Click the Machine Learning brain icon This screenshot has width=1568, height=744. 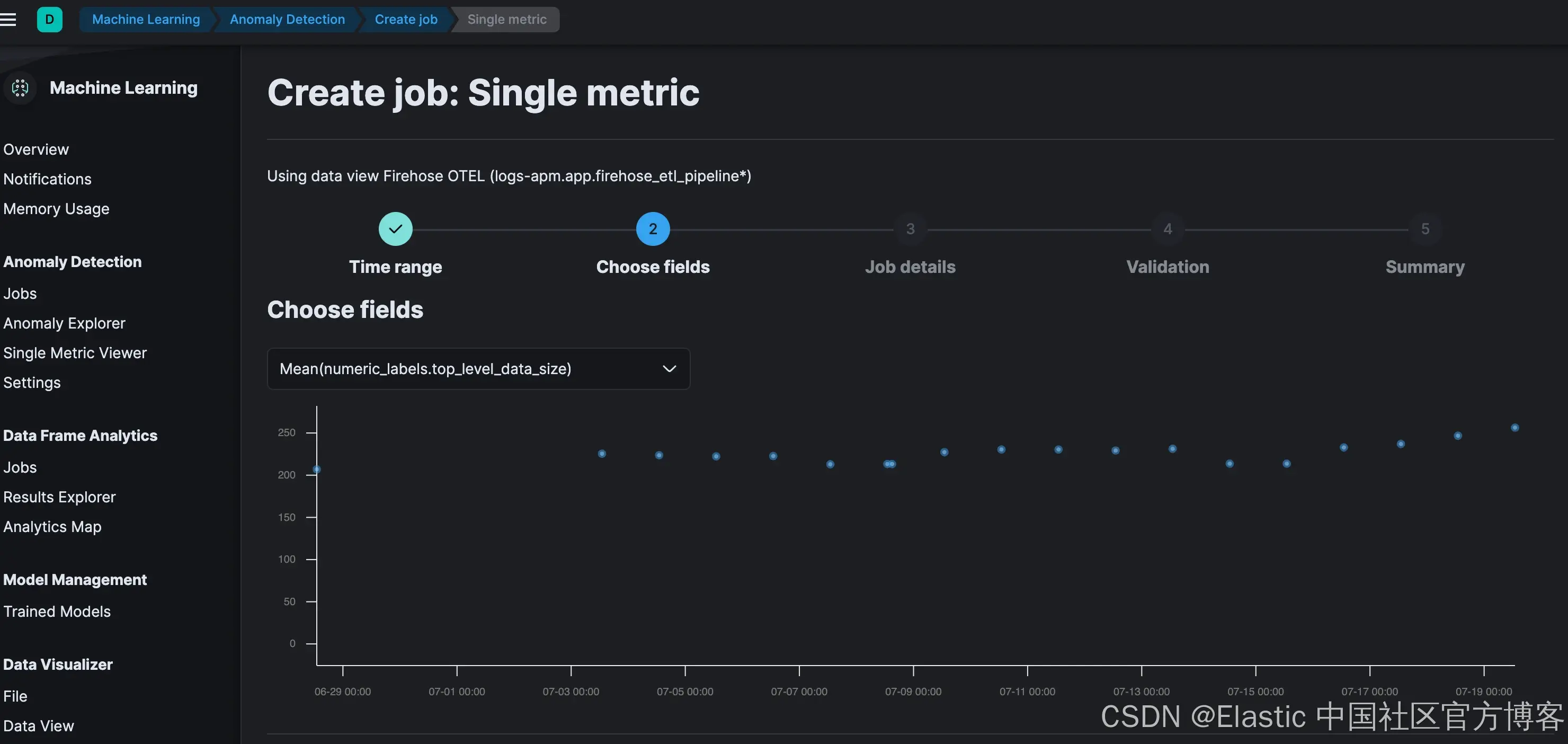[x=20, y=87]
